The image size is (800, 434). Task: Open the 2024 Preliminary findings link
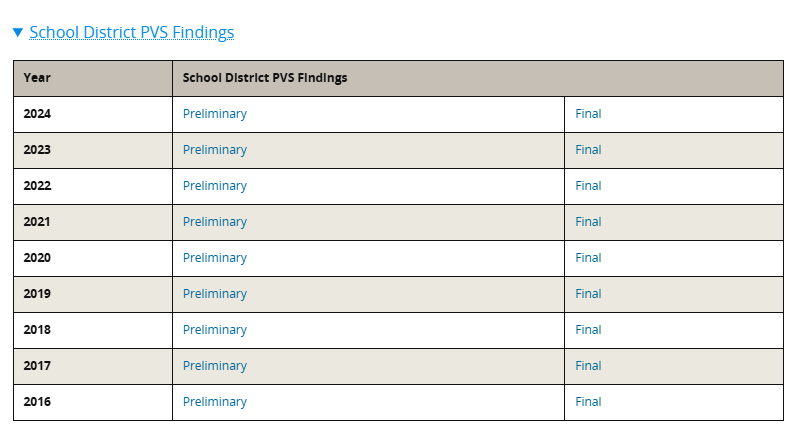[x=215, y=114]
